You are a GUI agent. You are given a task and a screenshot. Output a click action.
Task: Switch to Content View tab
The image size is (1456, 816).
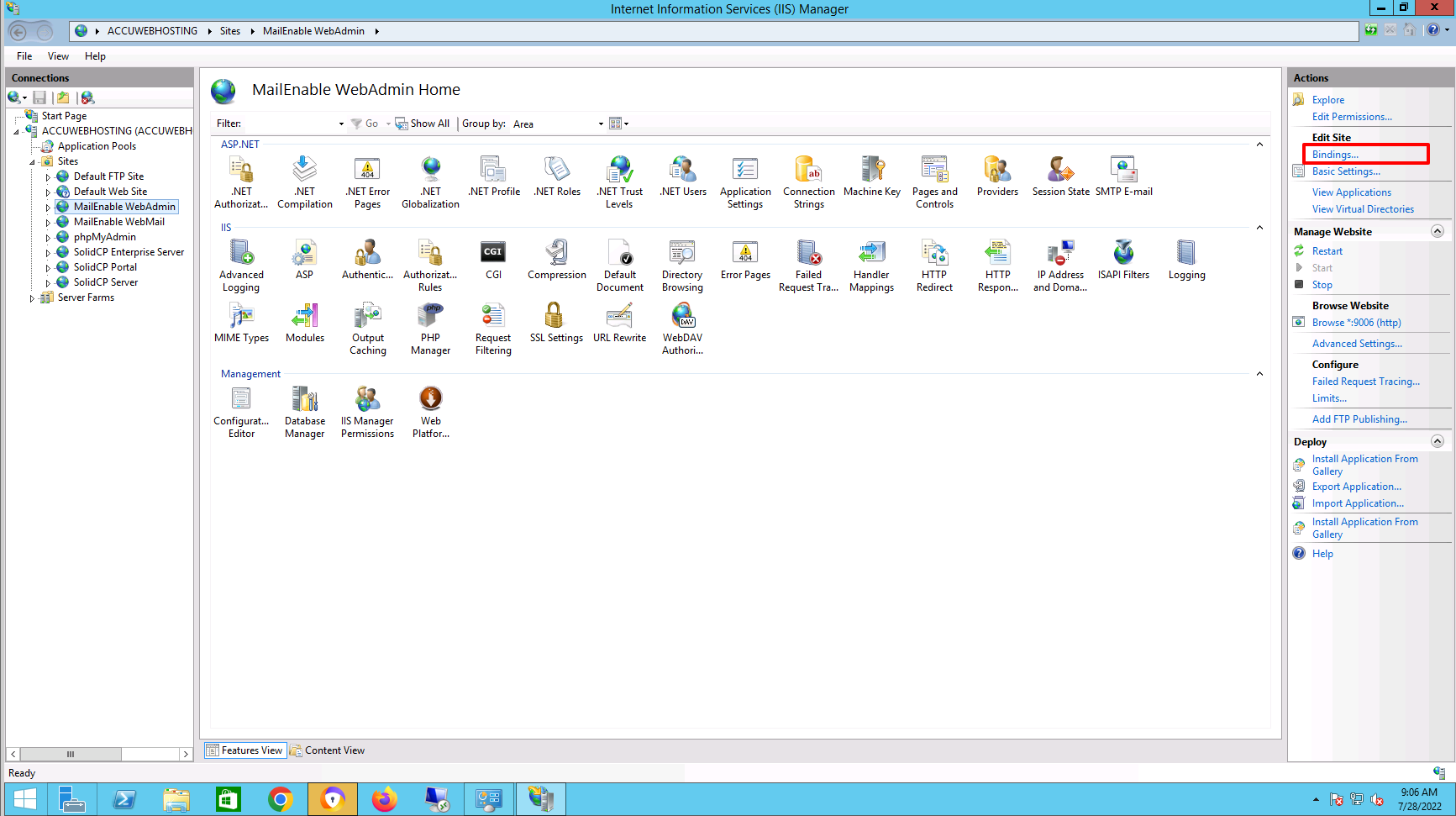coord(328,750)
